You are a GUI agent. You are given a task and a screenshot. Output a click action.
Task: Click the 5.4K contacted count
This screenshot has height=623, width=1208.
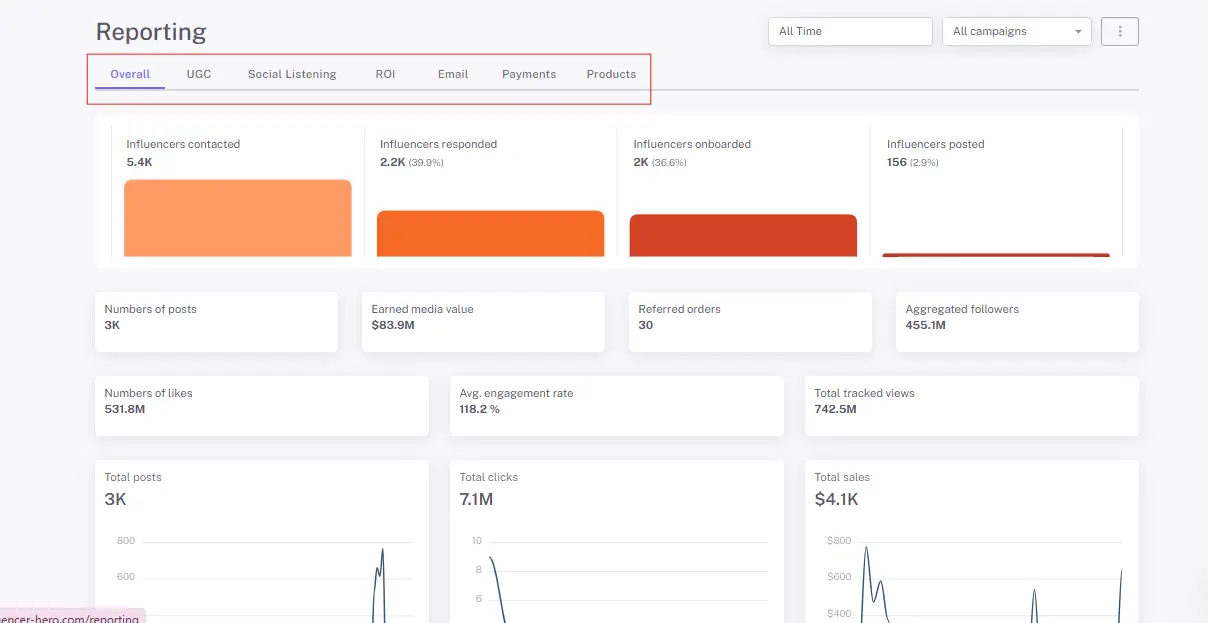point(139,161)
